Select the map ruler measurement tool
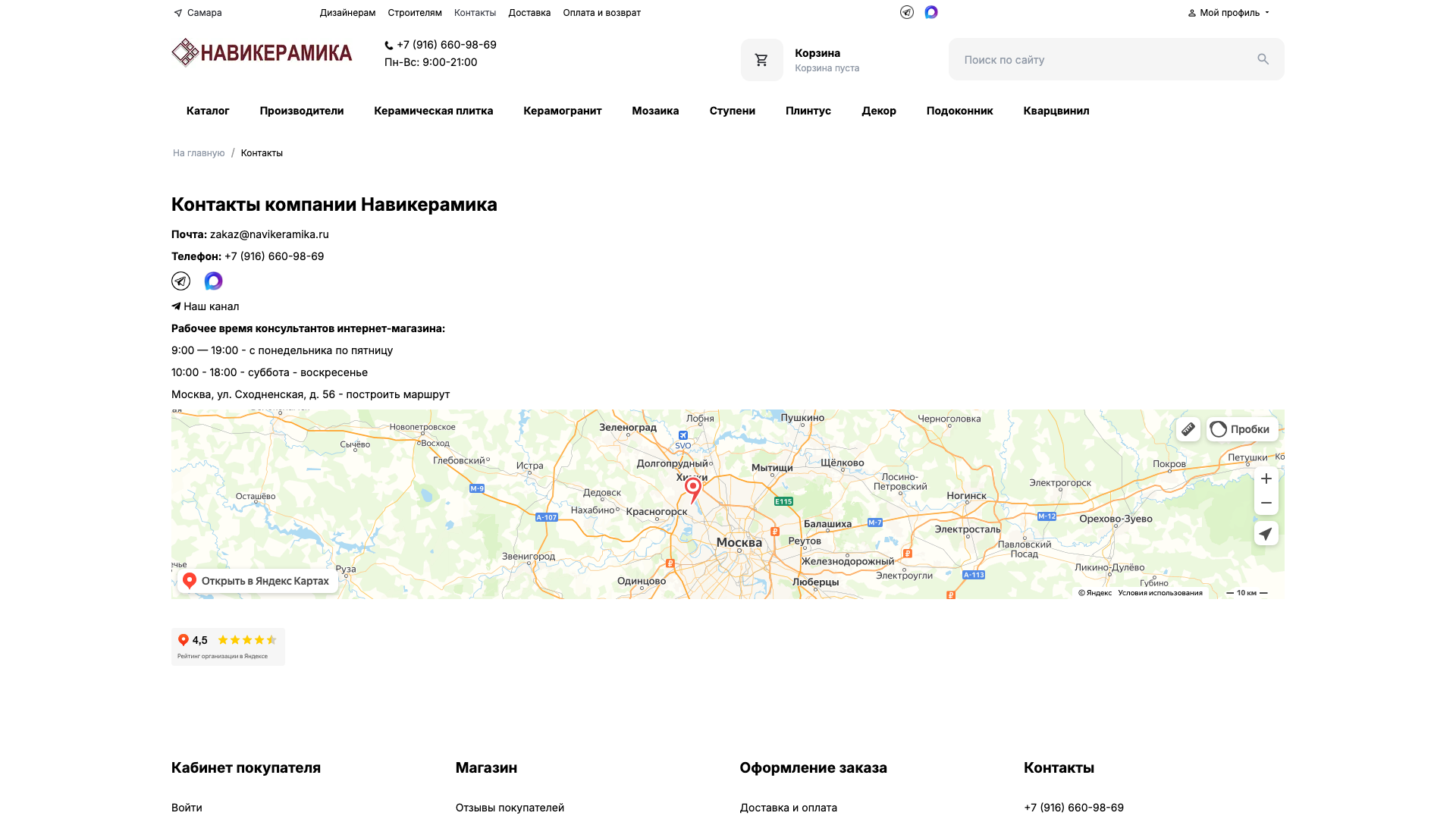 [x=1188, y=429]
